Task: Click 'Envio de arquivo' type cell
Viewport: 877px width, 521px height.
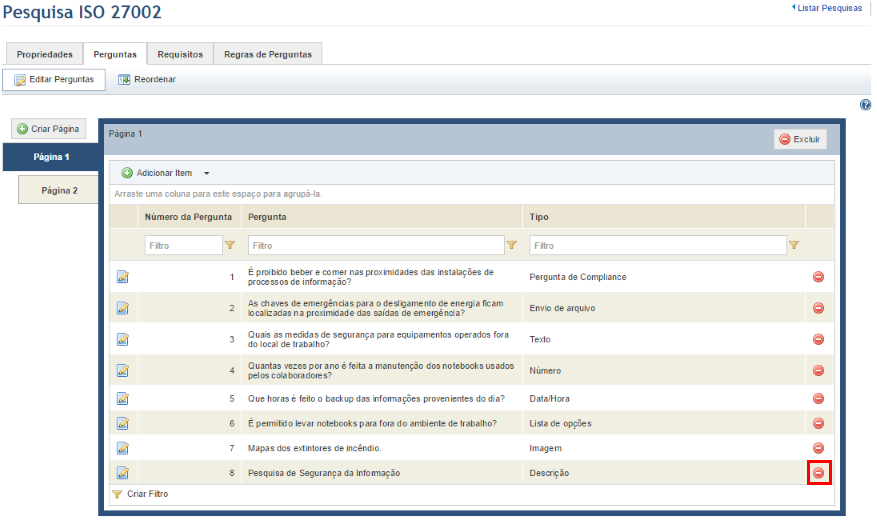Action: pyautogui.click(x=562, y=308)
